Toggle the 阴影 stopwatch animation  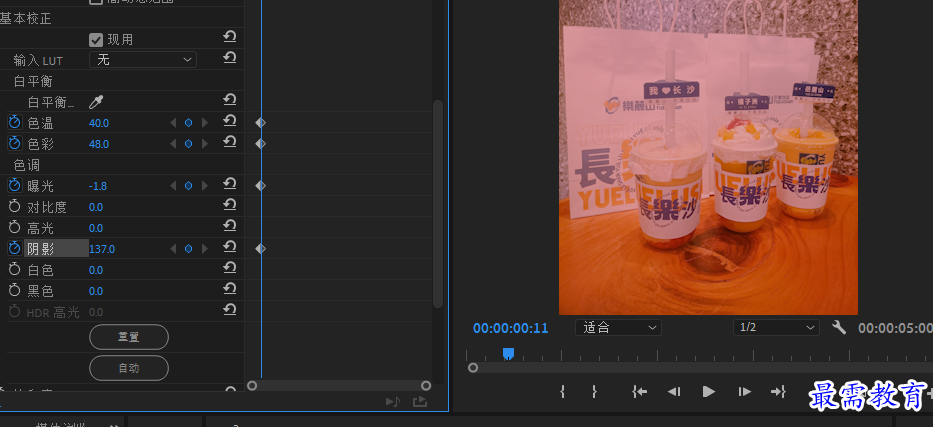point(14,249)
